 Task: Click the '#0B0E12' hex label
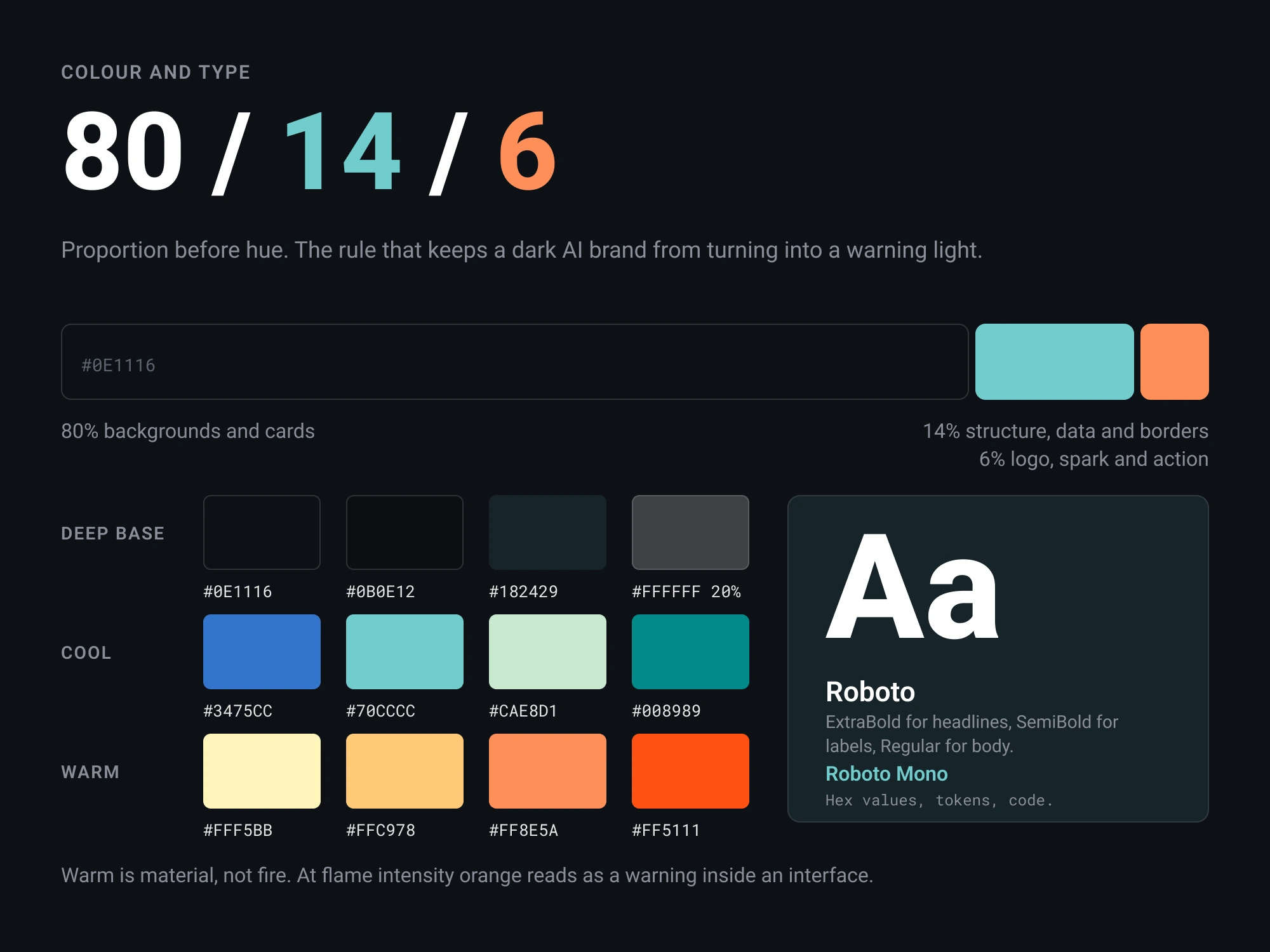coord(380,592)
